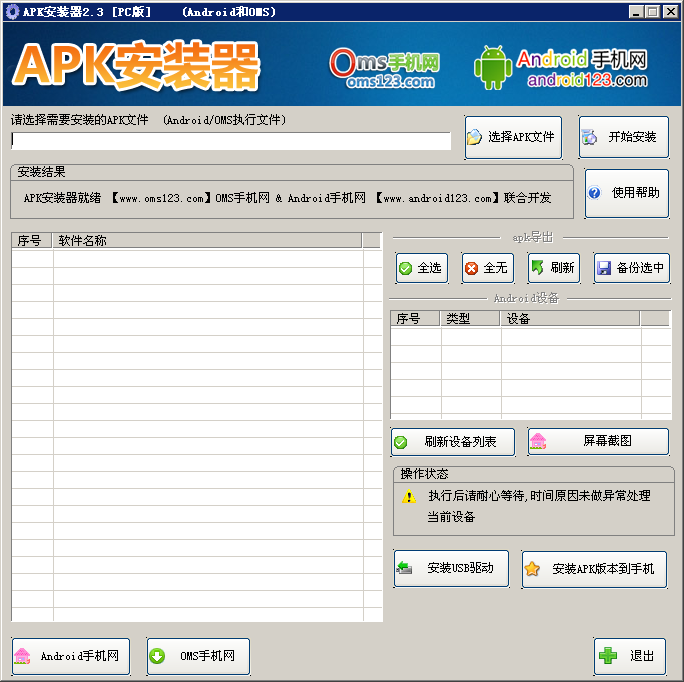The image size is (684, 682).
Task: Click 安装APK版本到手机 label
Action: point(603,569)
